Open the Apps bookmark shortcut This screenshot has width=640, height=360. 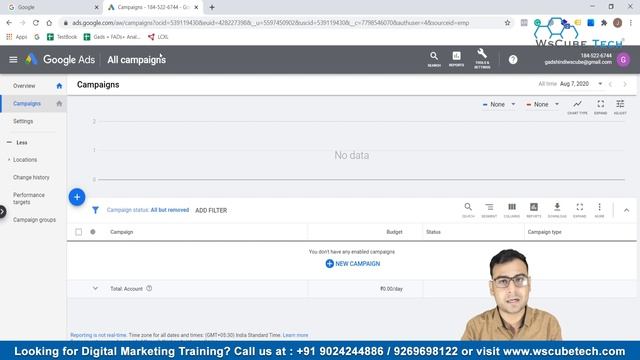point(17,37)
